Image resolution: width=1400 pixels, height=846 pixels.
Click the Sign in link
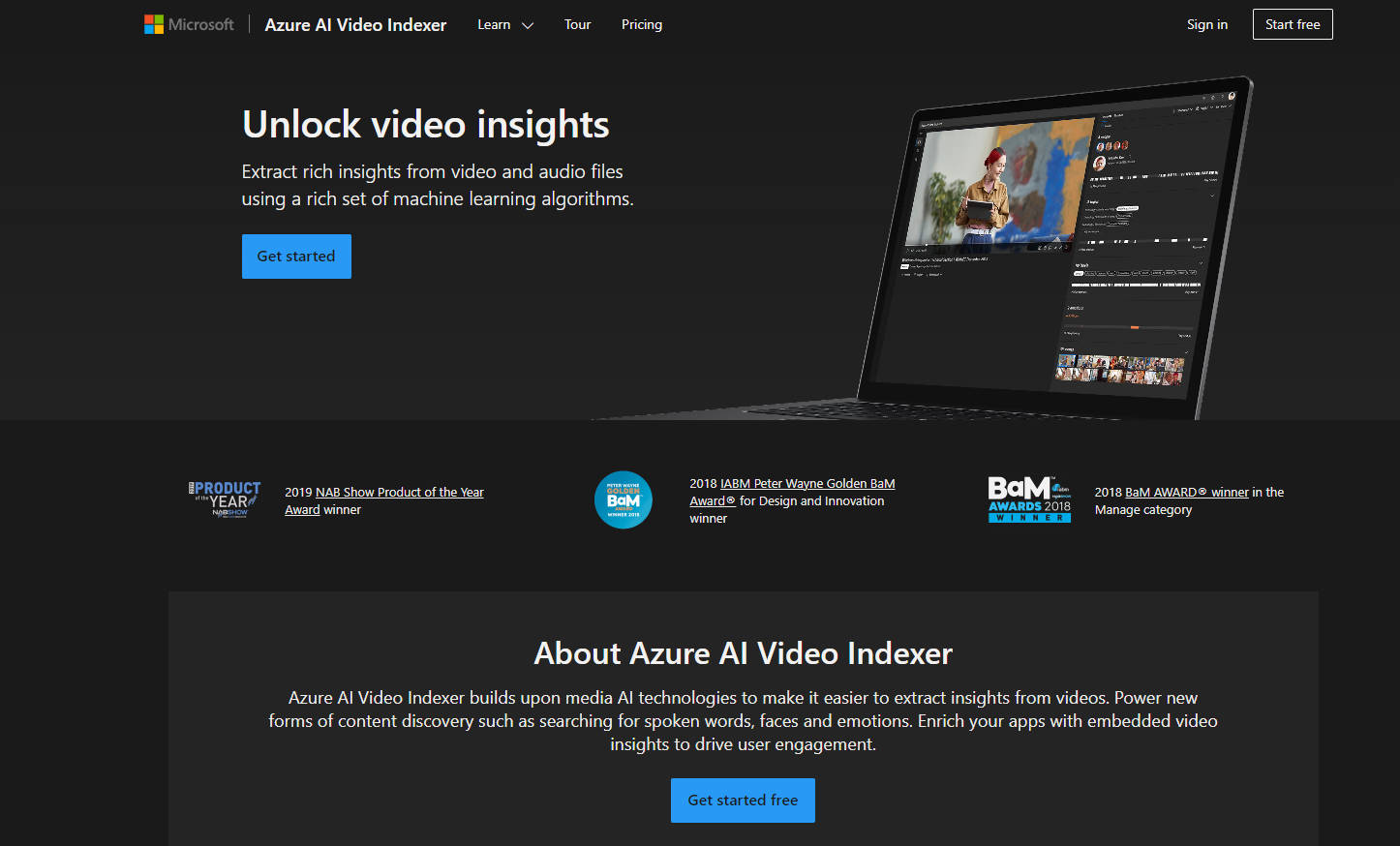1206,24
